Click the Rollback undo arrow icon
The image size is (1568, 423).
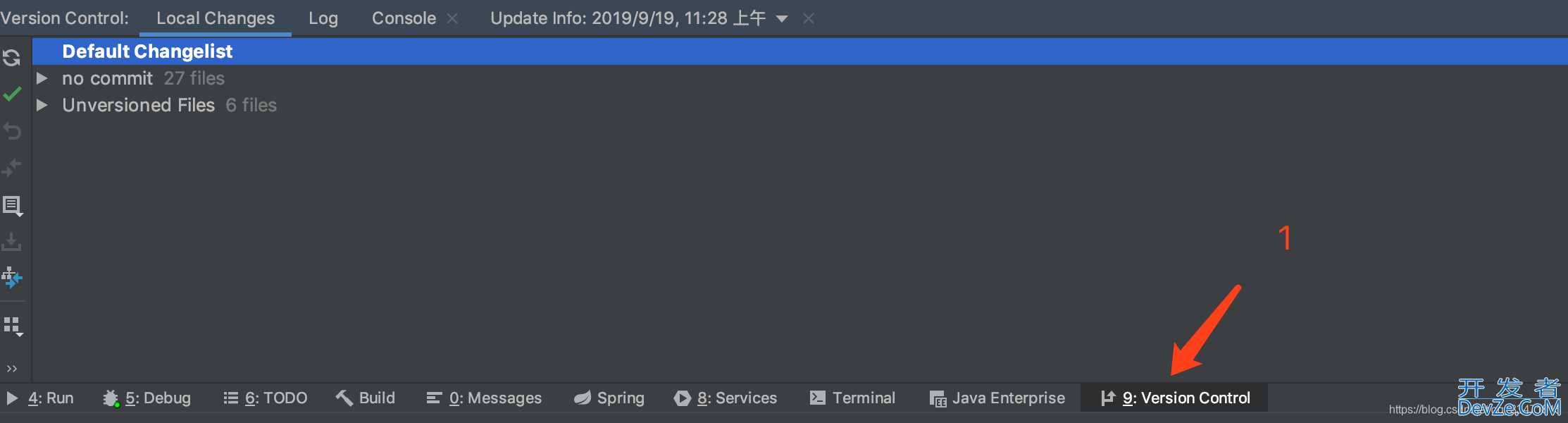pyautogui.click(x=12, y=131)
